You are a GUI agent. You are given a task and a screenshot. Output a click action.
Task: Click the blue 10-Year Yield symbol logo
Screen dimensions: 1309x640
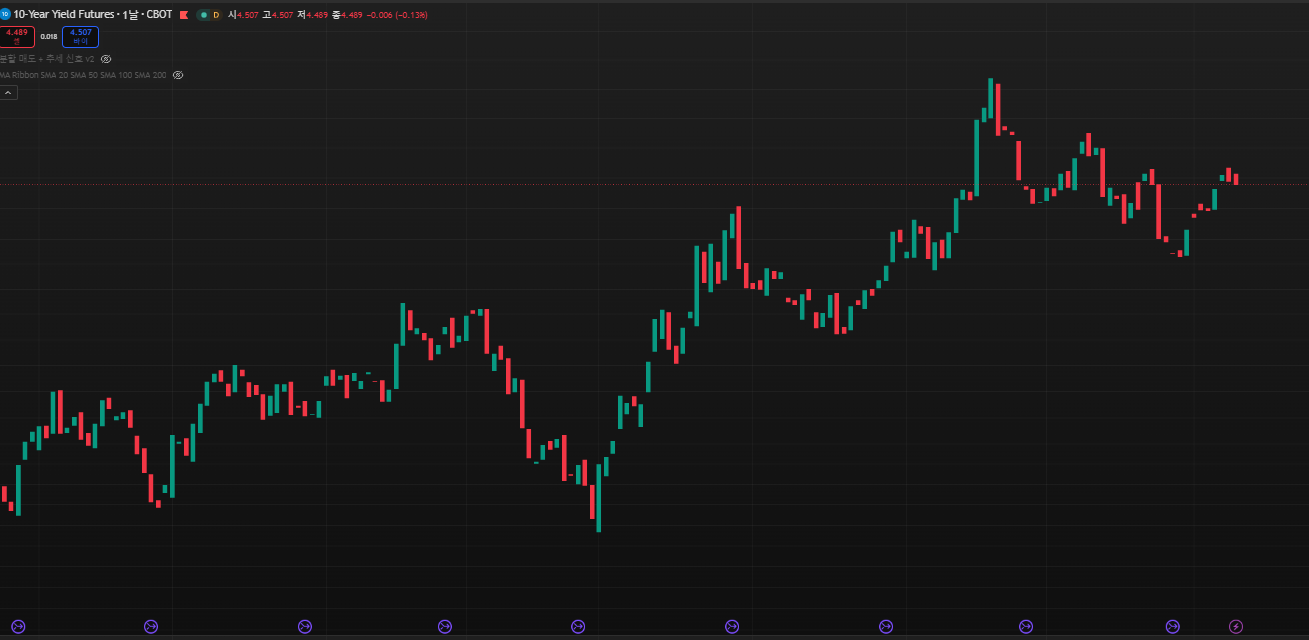point(5,15)
